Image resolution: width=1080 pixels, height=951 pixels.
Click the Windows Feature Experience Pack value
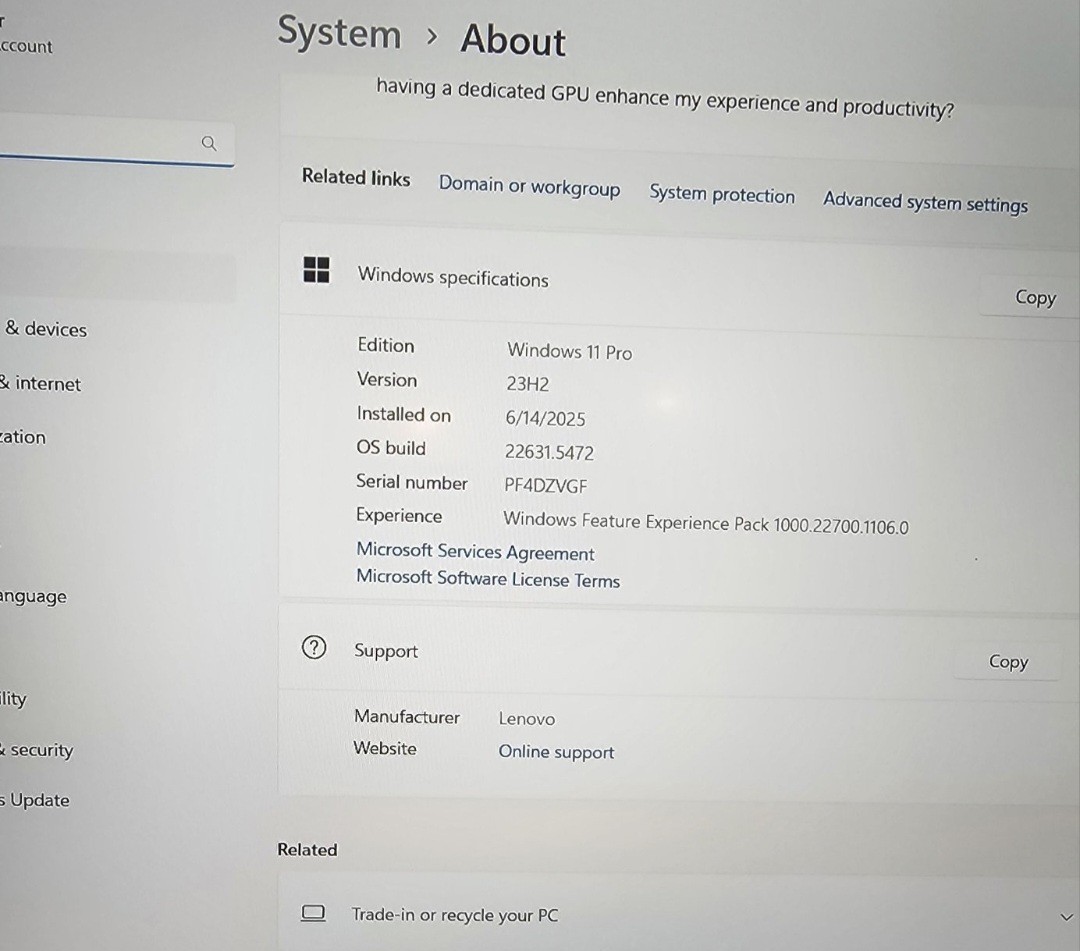pyautogui.click(x=706, y=523)
